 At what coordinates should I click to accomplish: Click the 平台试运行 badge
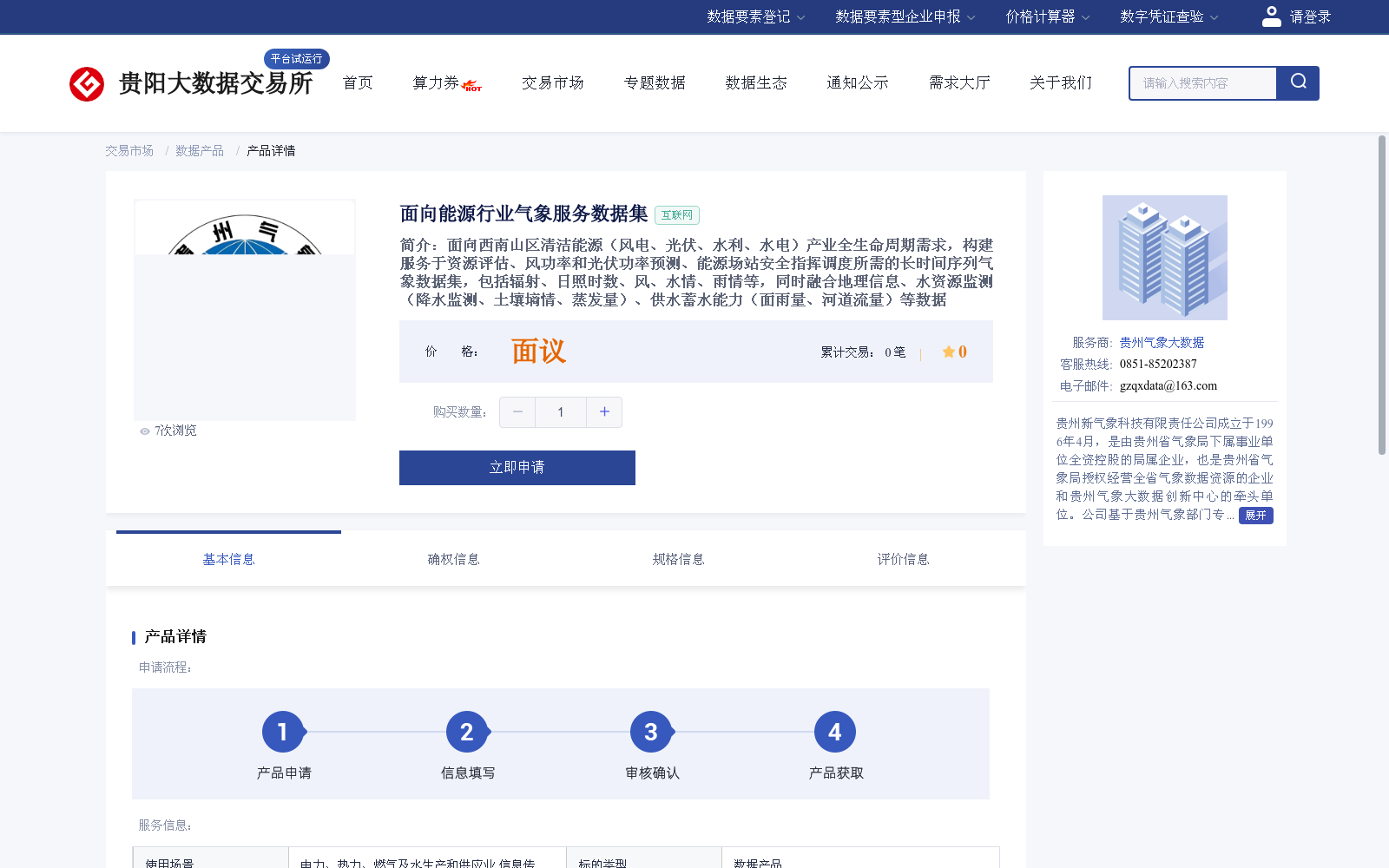[x=297, y=58]
